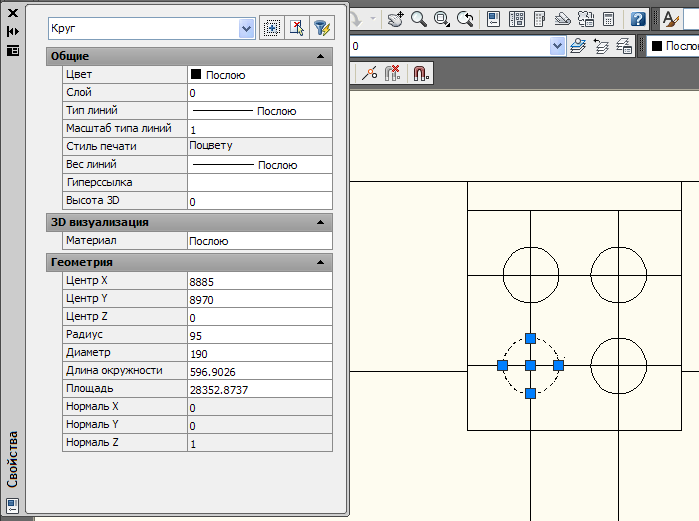Select the Вес линий Послою value
Screen dimensions: 699x521
tap(260, 165)
